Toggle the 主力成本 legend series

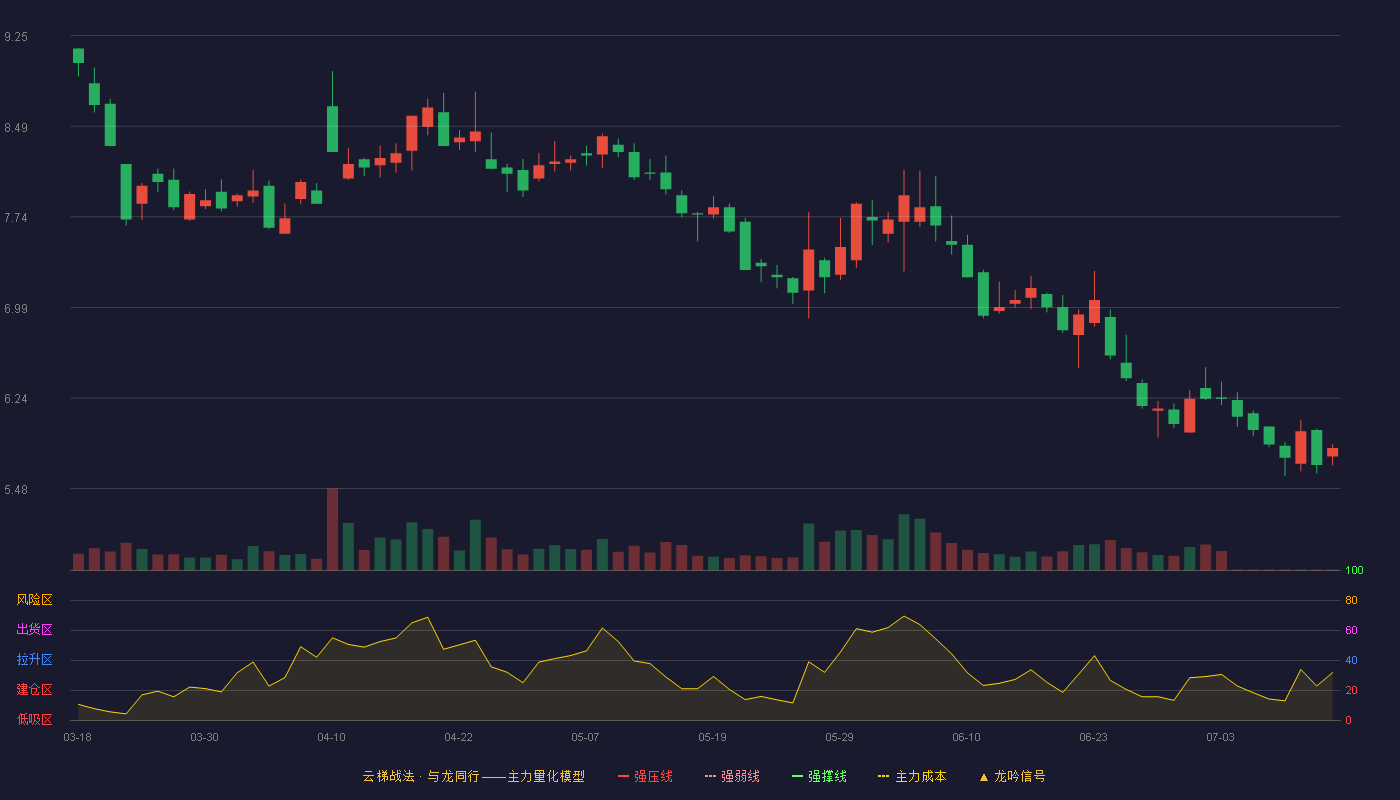[912, 776]
